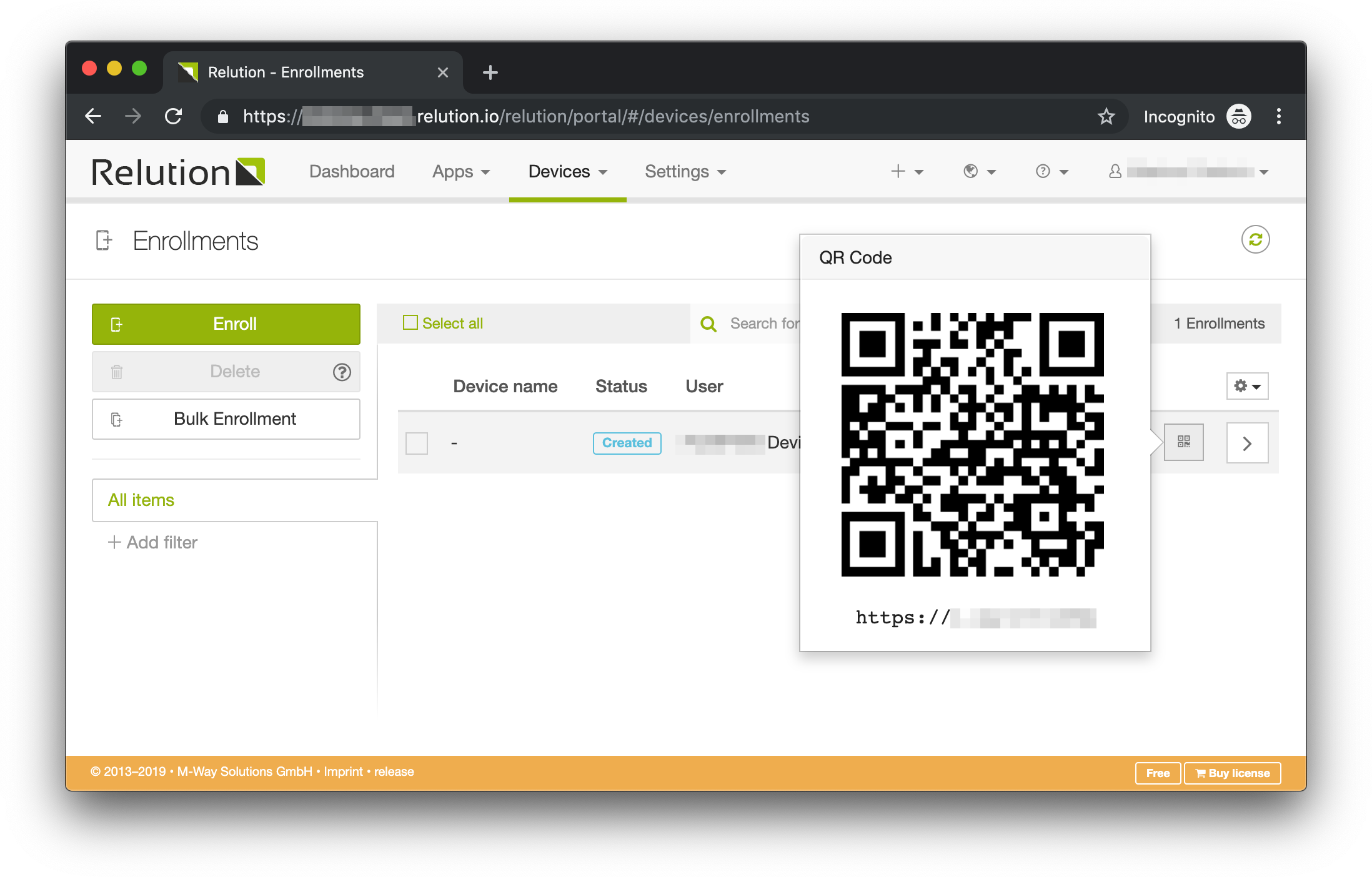
Task: Click the Relution logo
Action: [x=178, y=172]
